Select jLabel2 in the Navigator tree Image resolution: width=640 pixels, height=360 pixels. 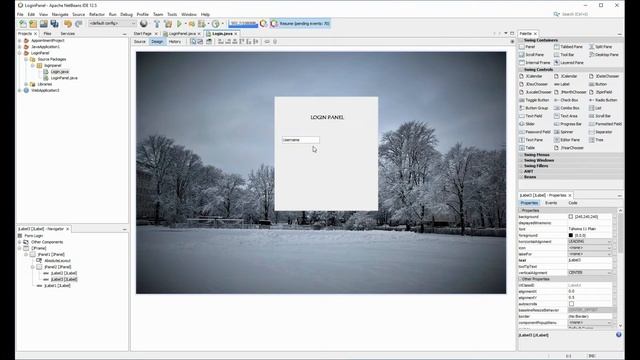point(64,273)
